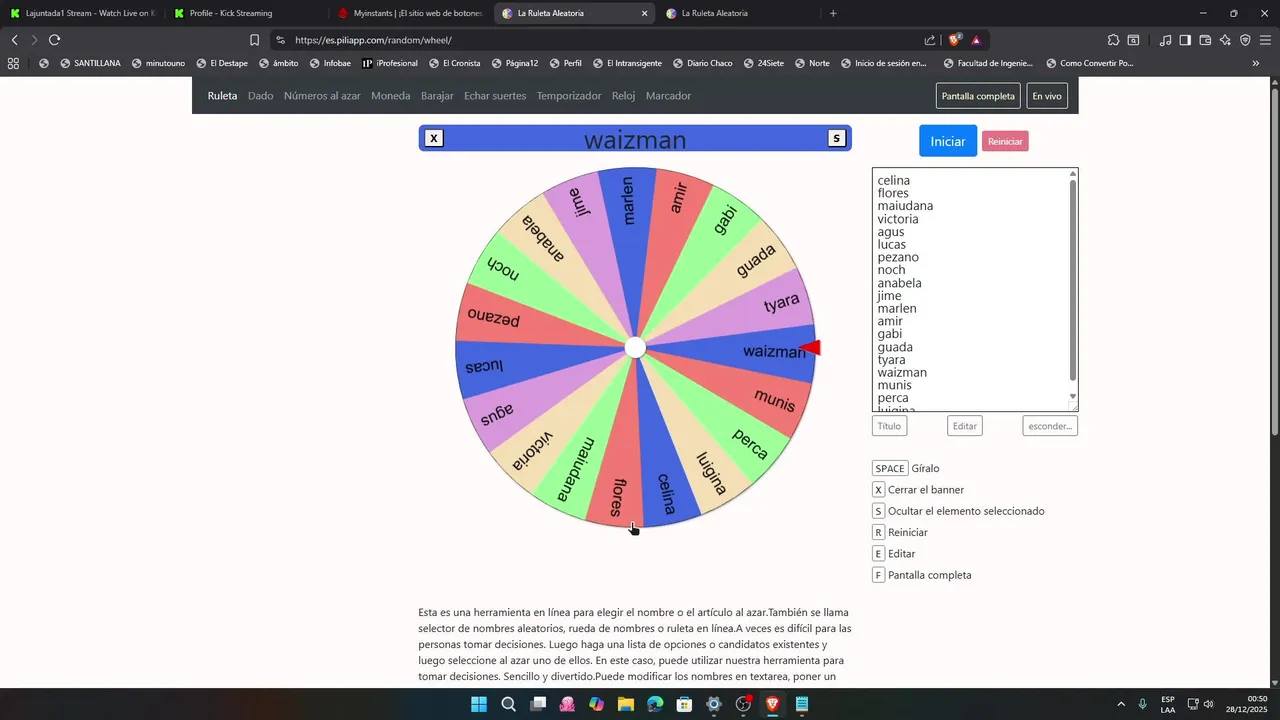Screen dimensions: 1280x720
Task: Switch to the second La Ruleta Aleatoria tab
Action: 737,13
